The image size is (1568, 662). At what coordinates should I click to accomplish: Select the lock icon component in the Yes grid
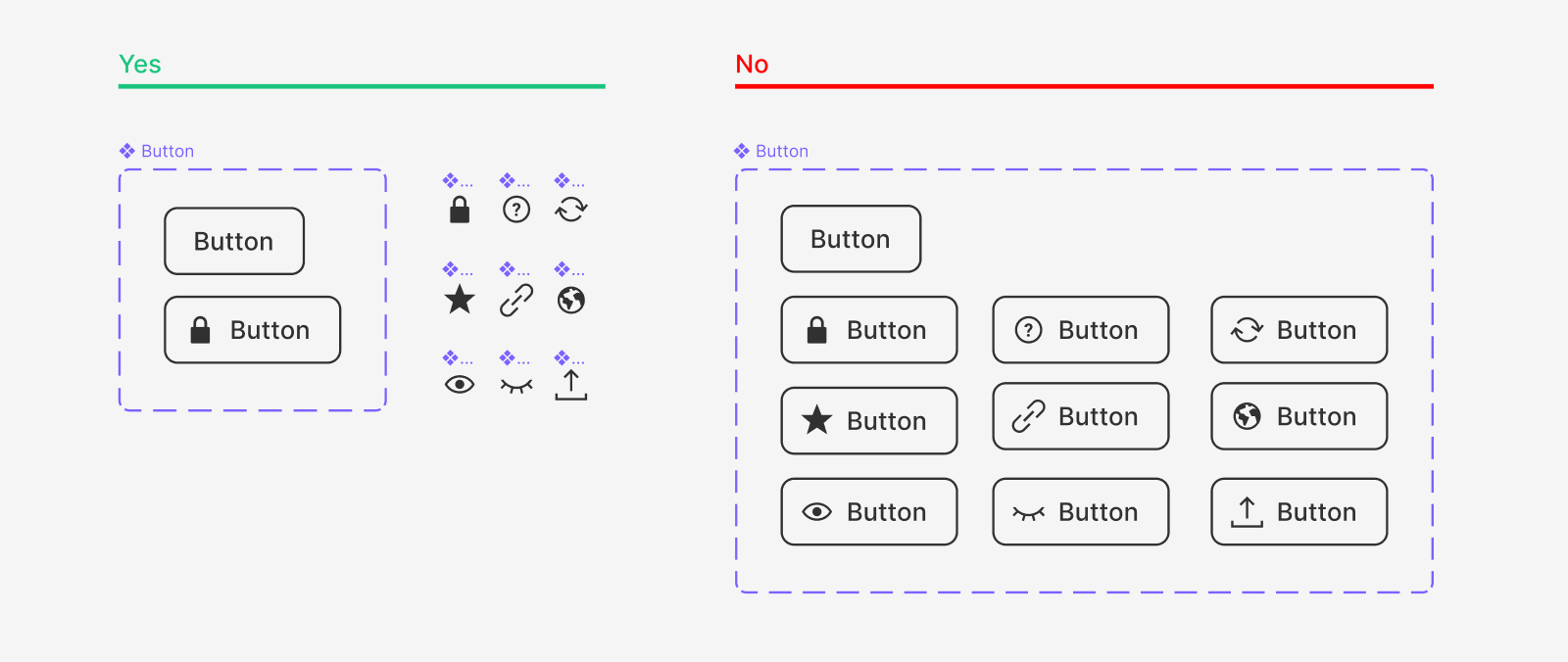[x=458, y=209]
